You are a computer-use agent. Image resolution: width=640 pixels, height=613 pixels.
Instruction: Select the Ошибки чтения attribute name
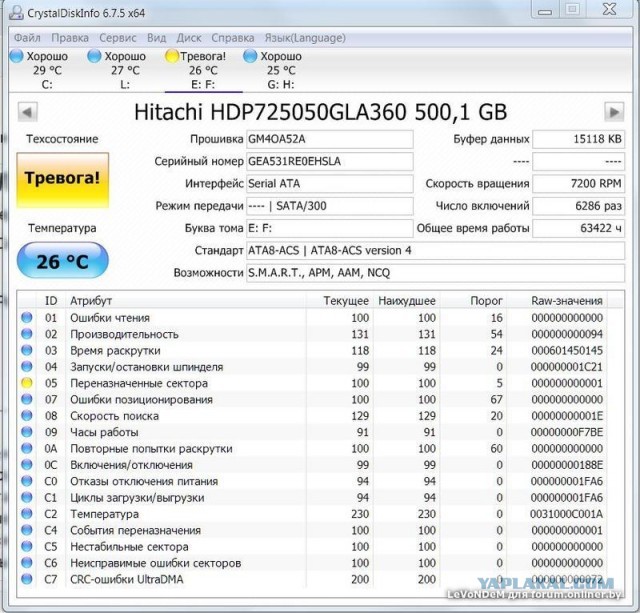pyautogui.click(x=110, y=318)
